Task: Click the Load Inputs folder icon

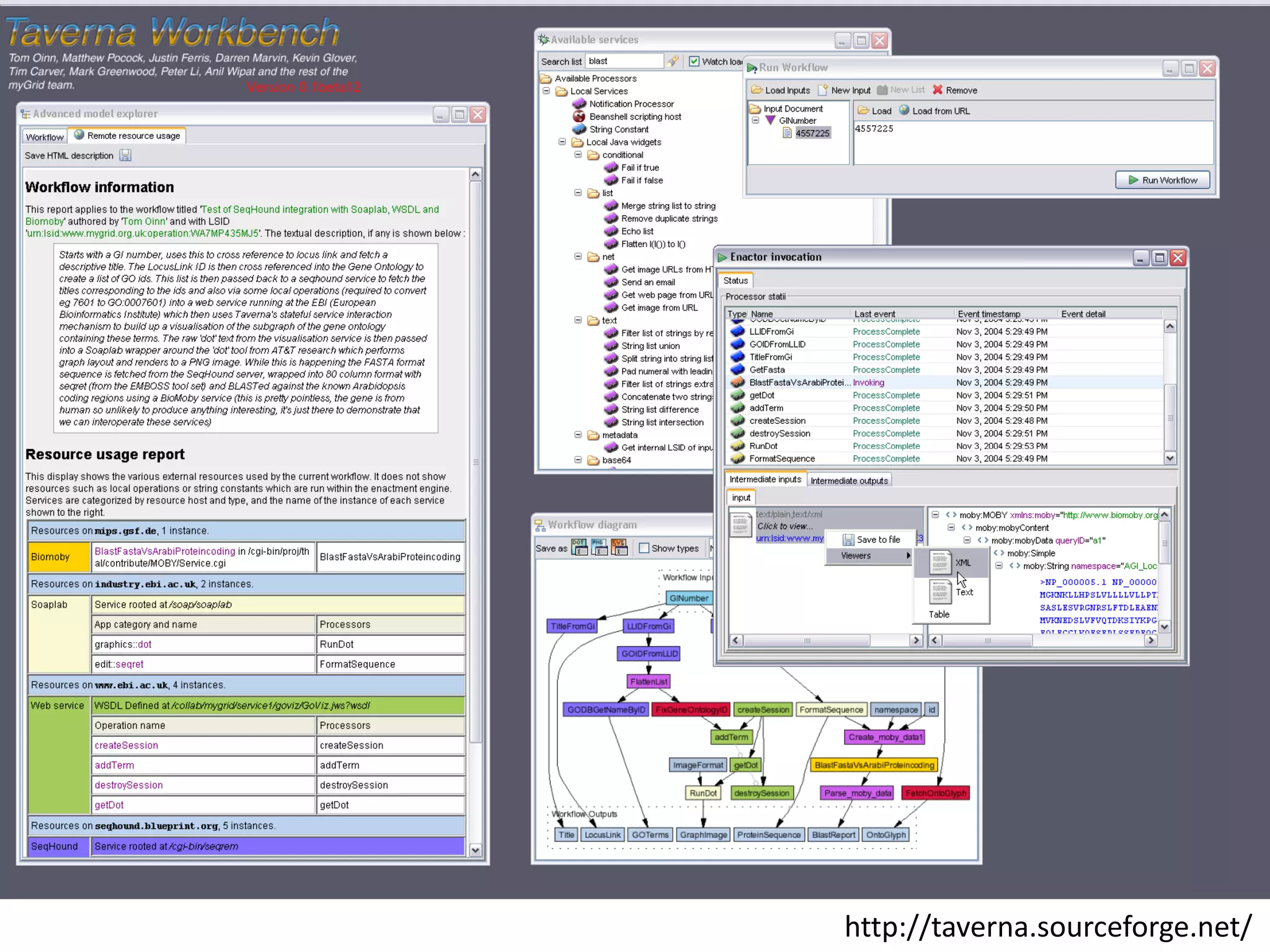Action: (757, 90)
